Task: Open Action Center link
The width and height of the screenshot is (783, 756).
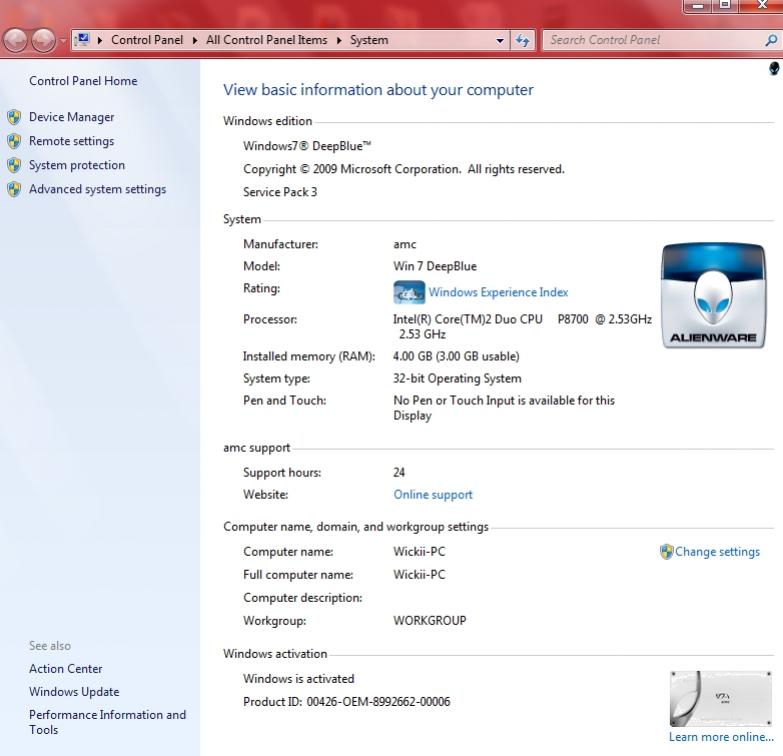Action: click(x=65, y=669)
